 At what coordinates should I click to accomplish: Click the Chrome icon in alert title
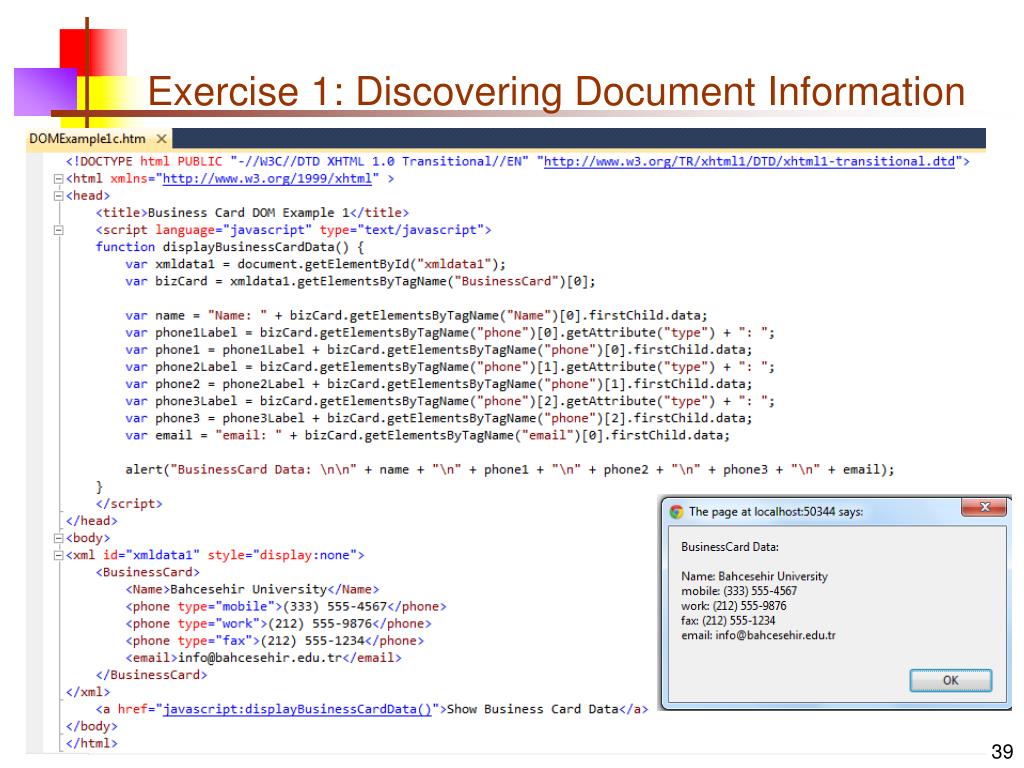[677, 512]
